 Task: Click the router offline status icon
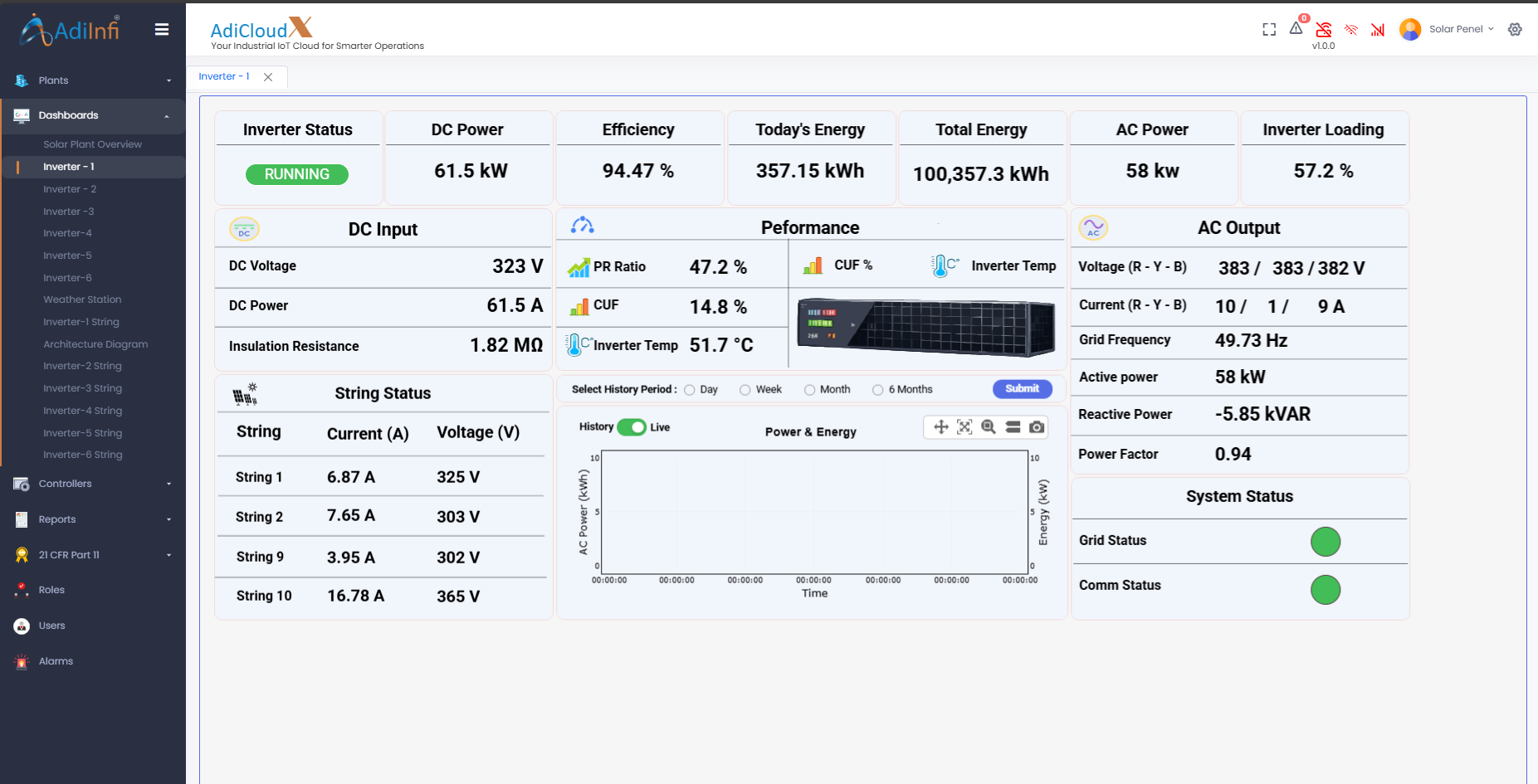coord(1324,30)
